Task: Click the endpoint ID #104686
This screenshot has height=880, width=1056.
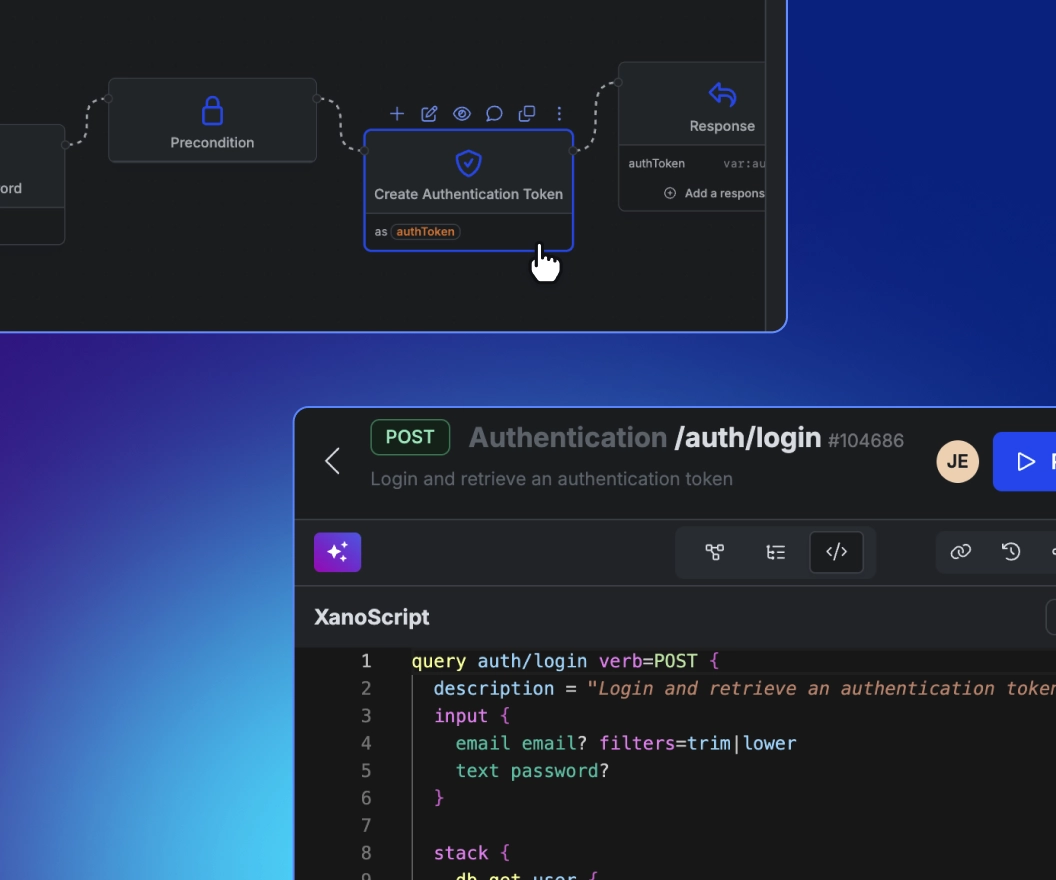Action: [x=866, y=440]
